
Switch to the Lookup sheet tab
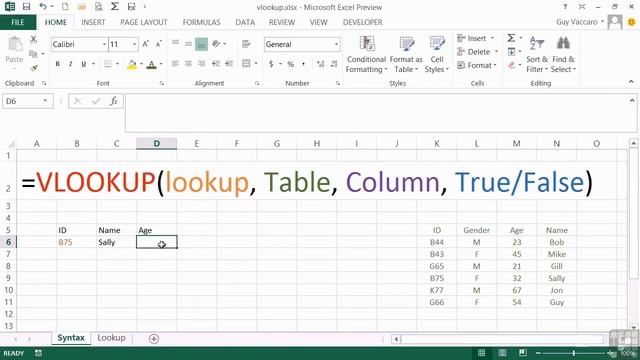111,338
